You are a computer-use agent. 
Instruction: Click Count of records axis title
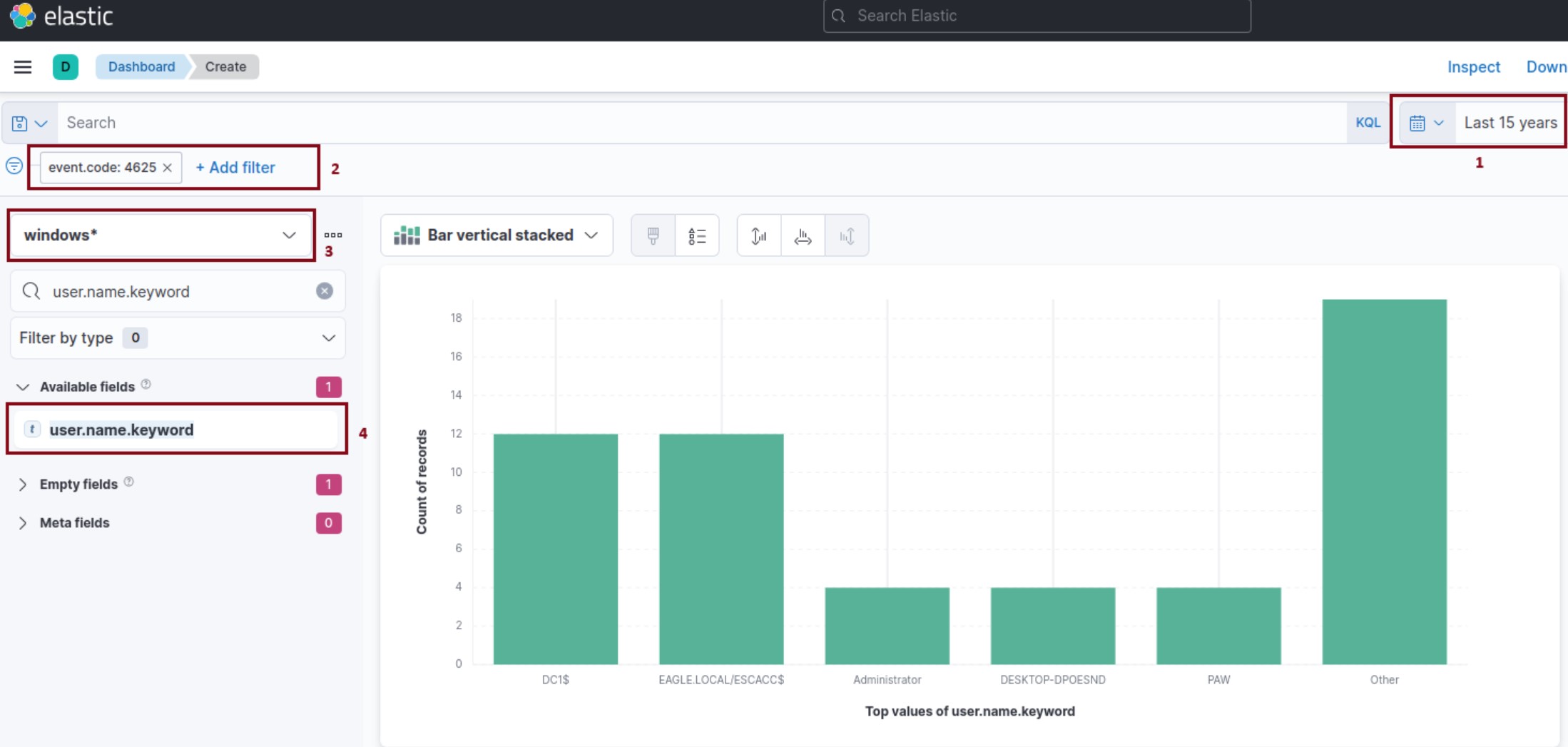(x=422, y=482)
